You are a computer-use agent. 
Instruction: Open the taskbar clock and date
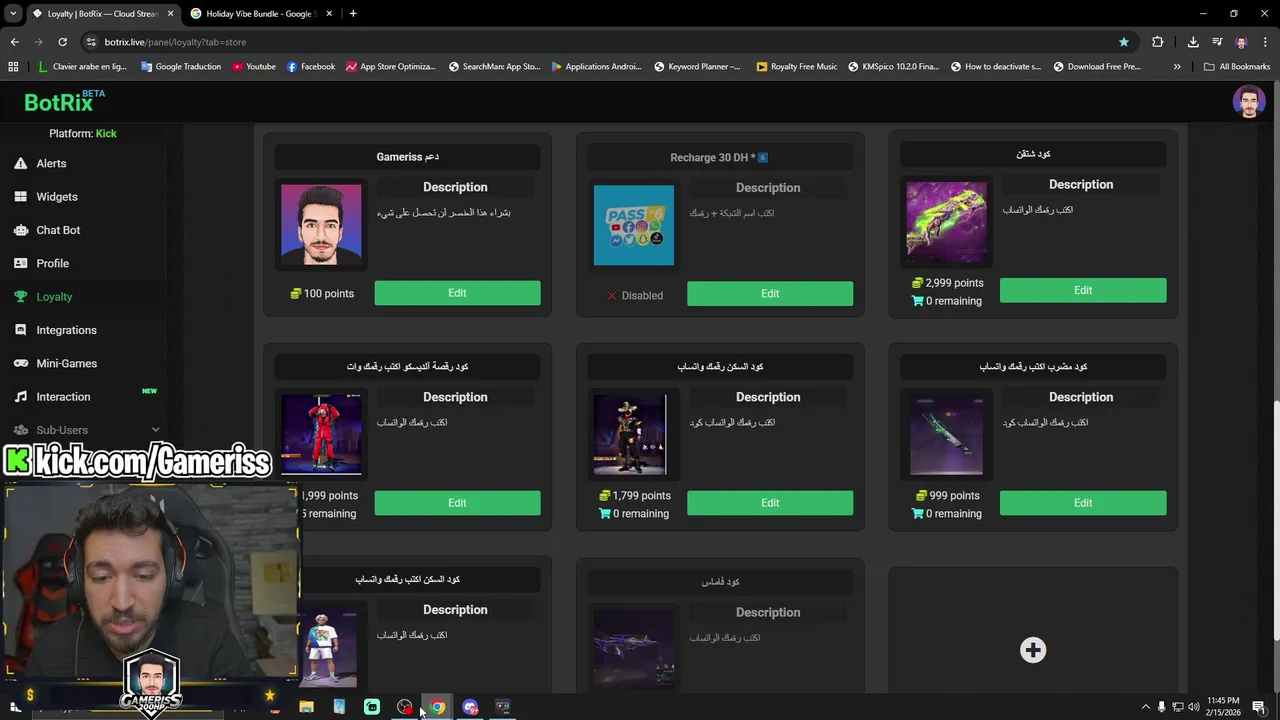[1223, 707]
